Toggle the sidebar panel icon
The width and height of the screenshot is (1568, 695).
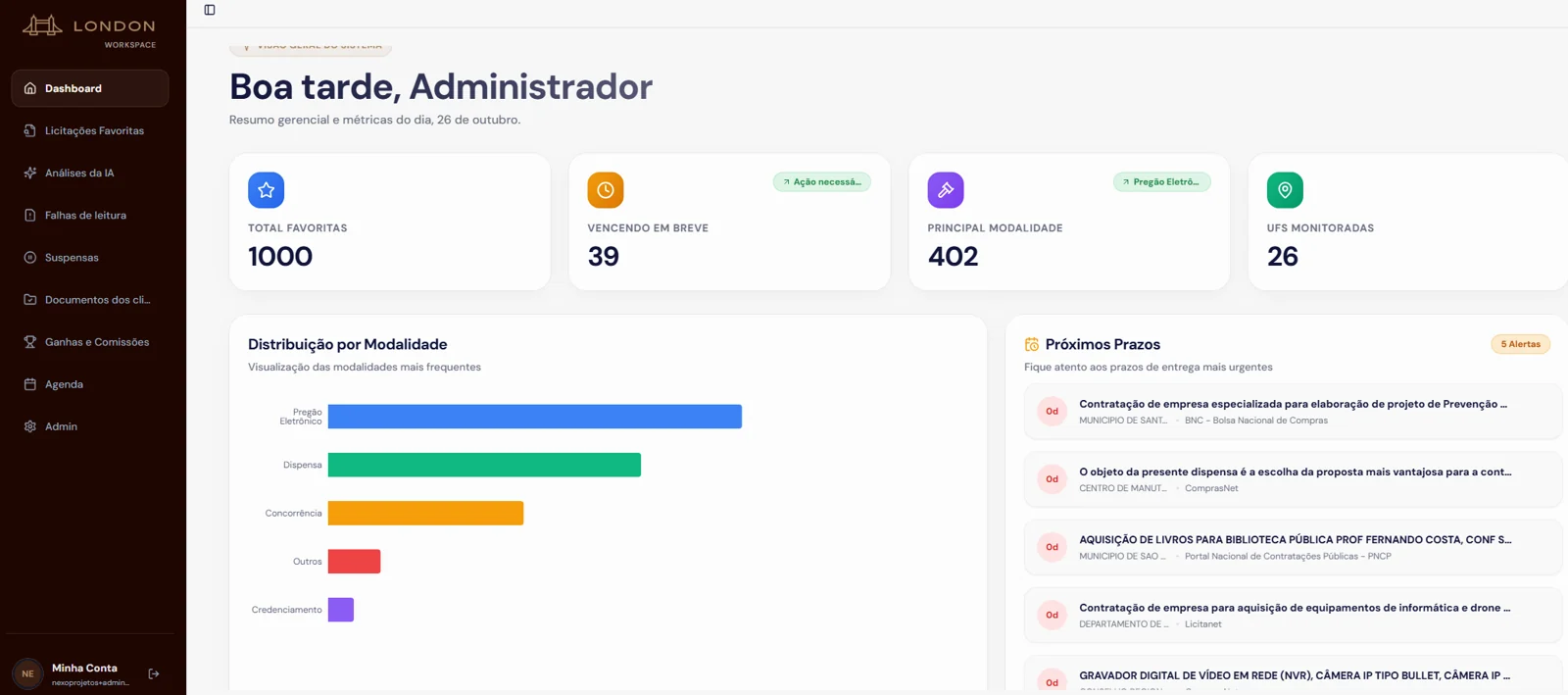click(210, 10)
